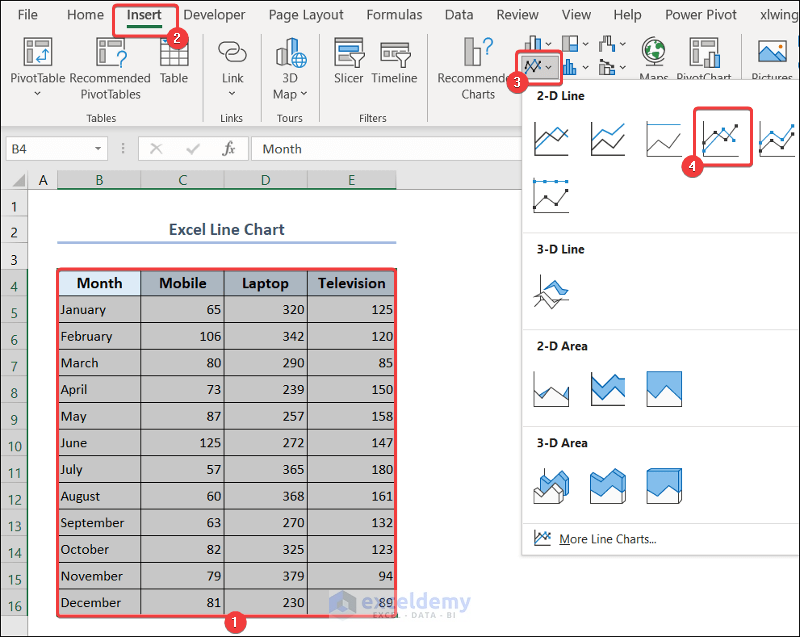Insert a Table using ribbon icon
The height and width of the screenshot is (637, 800).
tap(174, 60)
